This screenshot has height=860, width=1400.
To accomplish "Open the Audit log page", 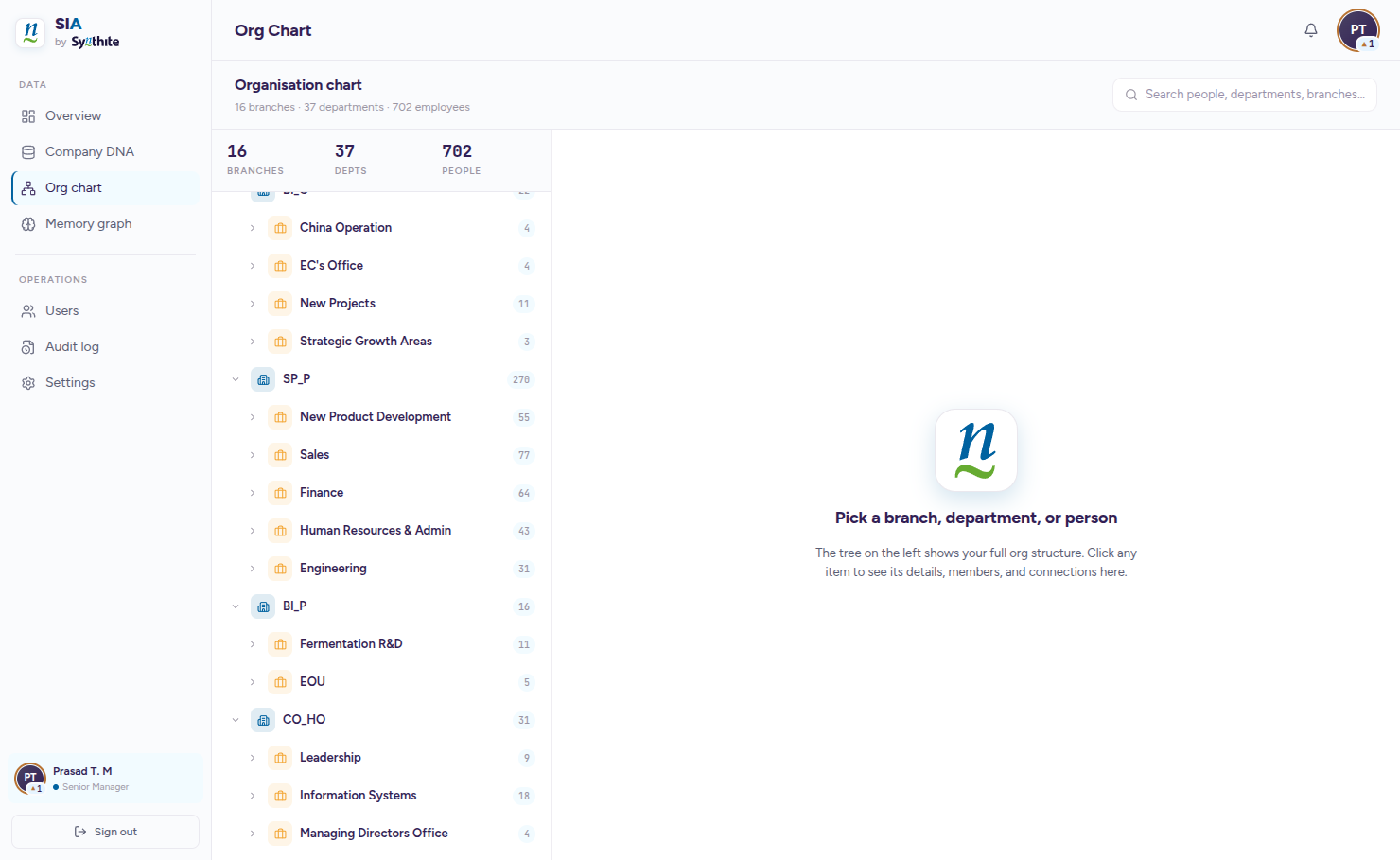I will tap(105, 347).
